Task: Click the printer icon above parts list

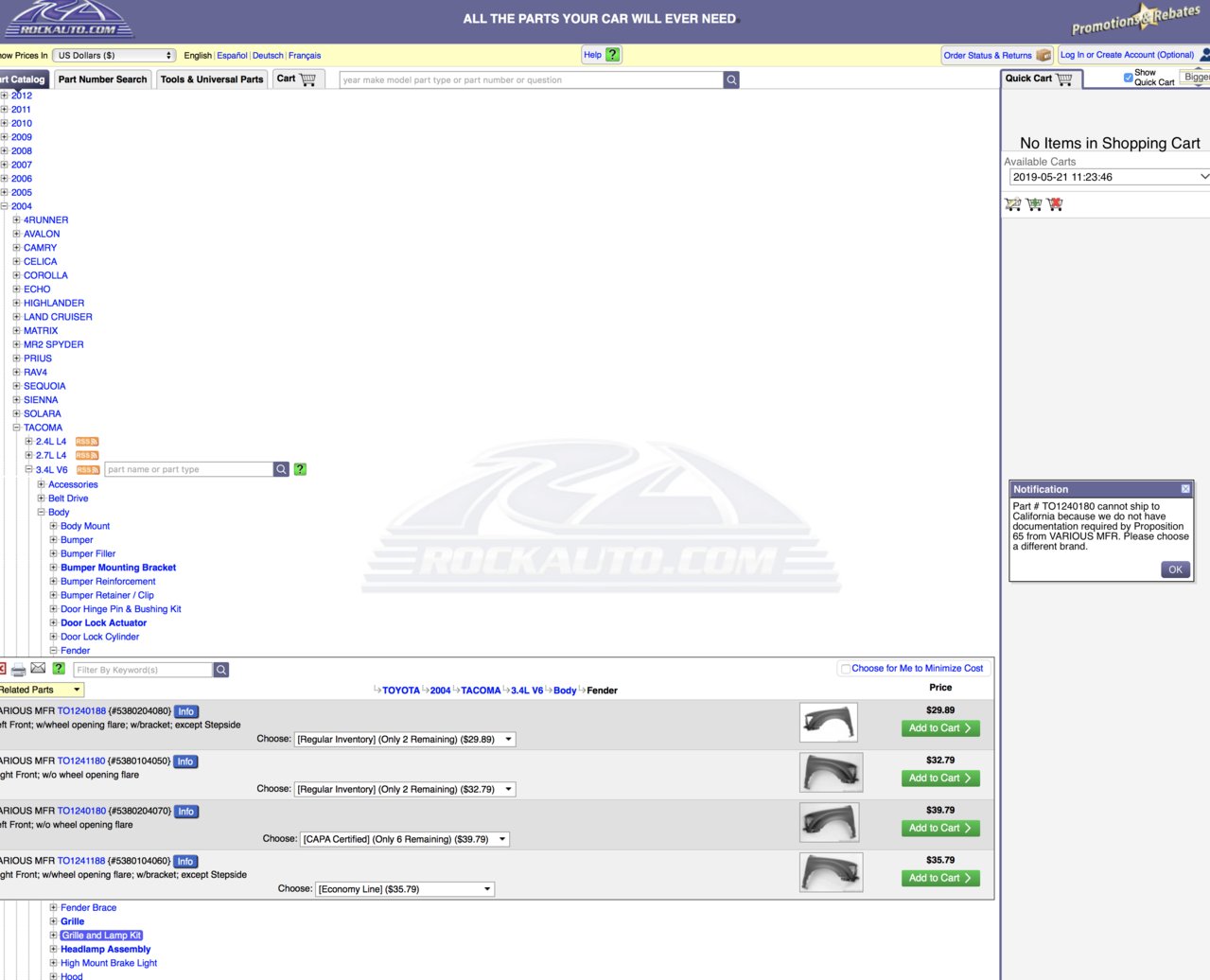Action: 18,669
